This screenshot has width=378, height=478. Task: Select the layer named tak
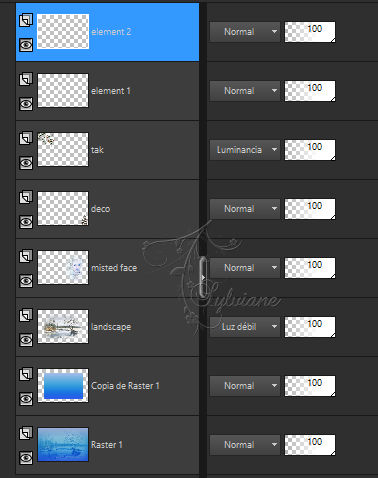click(x=97, y=150)
